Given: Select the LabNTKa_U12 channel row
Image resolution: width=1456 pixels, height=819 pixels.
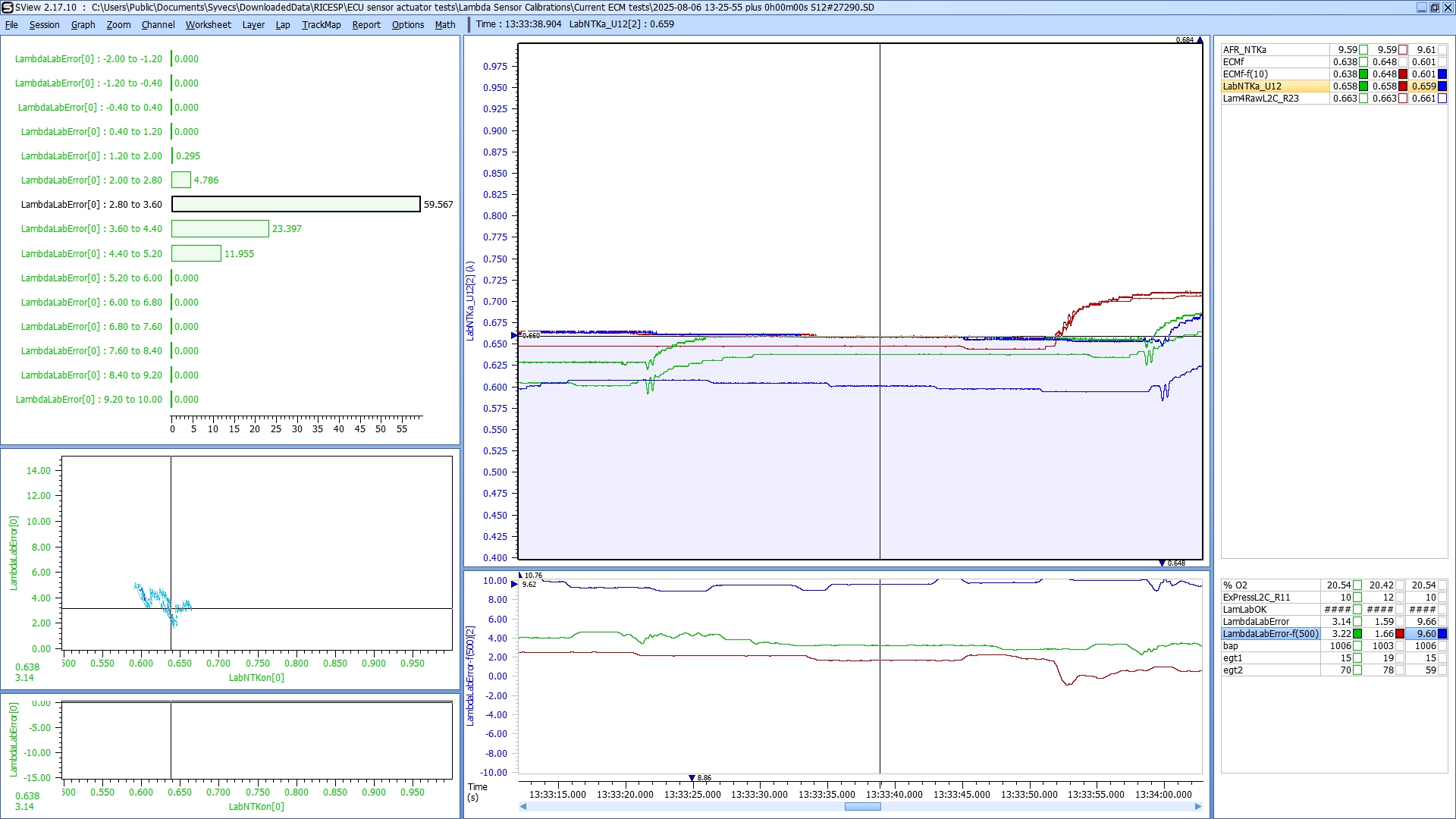Looking at the screenshot, I should [x=1274, y=86].
